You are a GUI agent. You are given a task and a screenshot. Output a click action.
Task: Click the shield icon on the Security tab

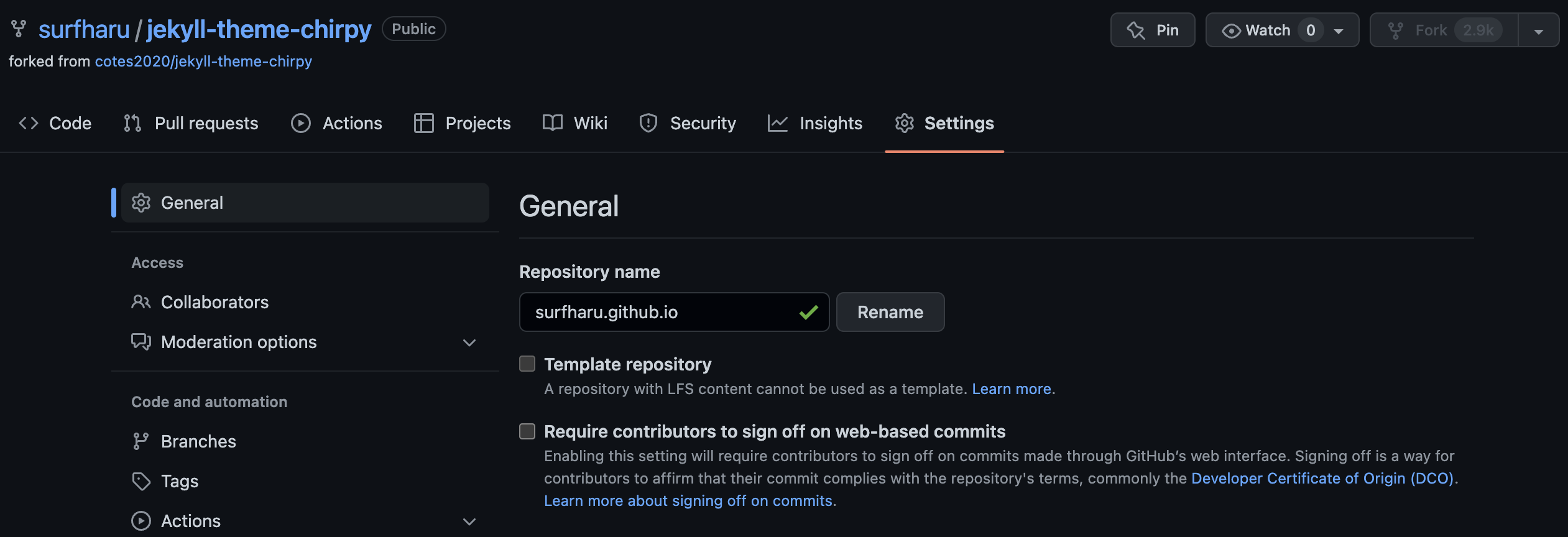click(648, 123)
